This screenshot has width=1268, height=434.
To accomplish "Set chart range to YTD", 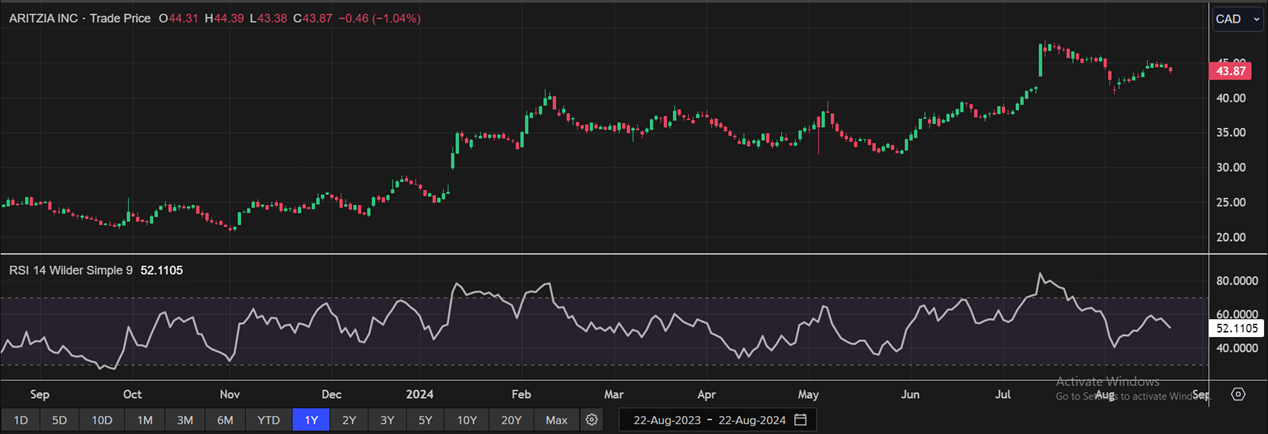I will [268, 420].
